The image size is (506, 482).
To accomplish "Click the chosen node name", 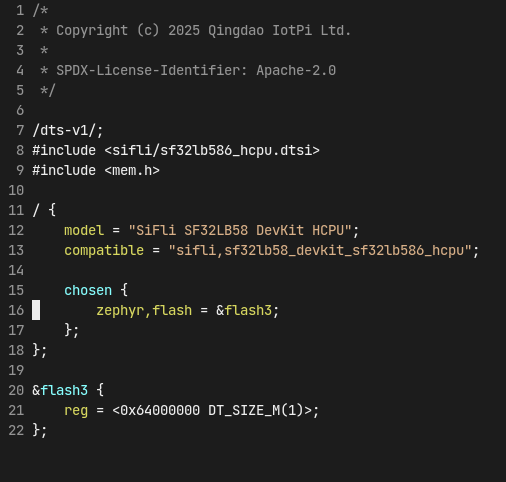I will click(x=88, y=290).
